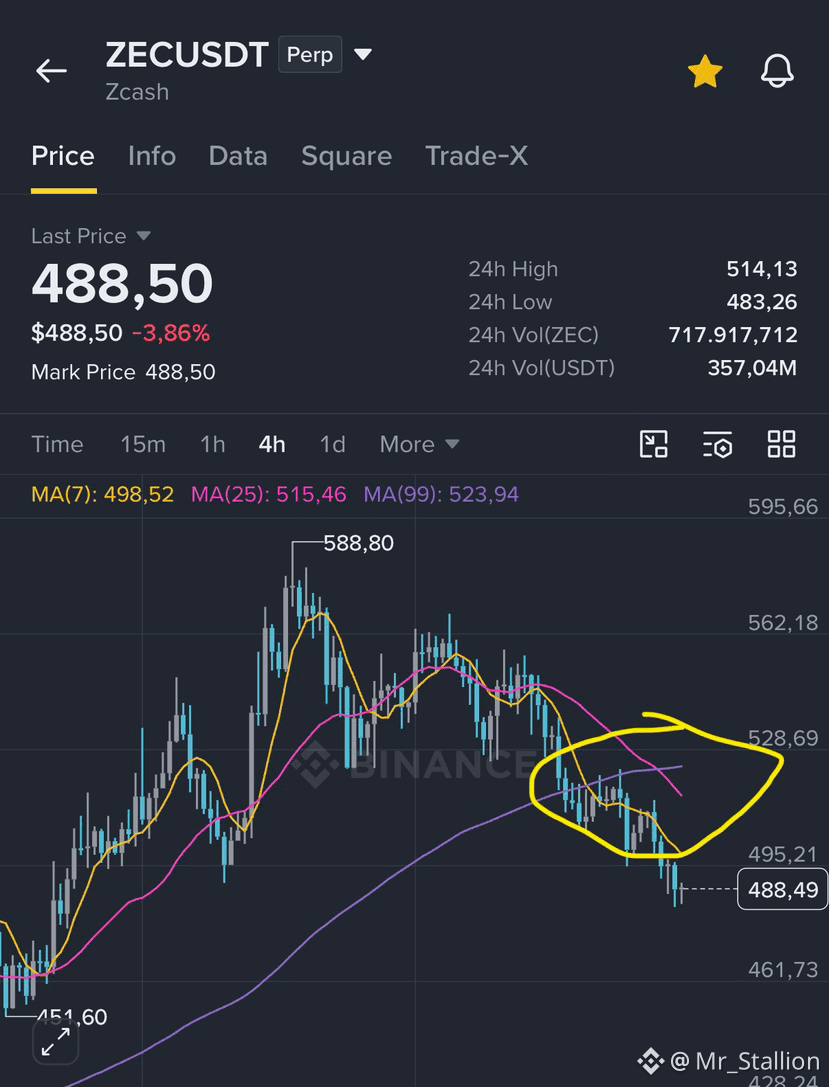Select the Time chart interval

pos(57,444)
